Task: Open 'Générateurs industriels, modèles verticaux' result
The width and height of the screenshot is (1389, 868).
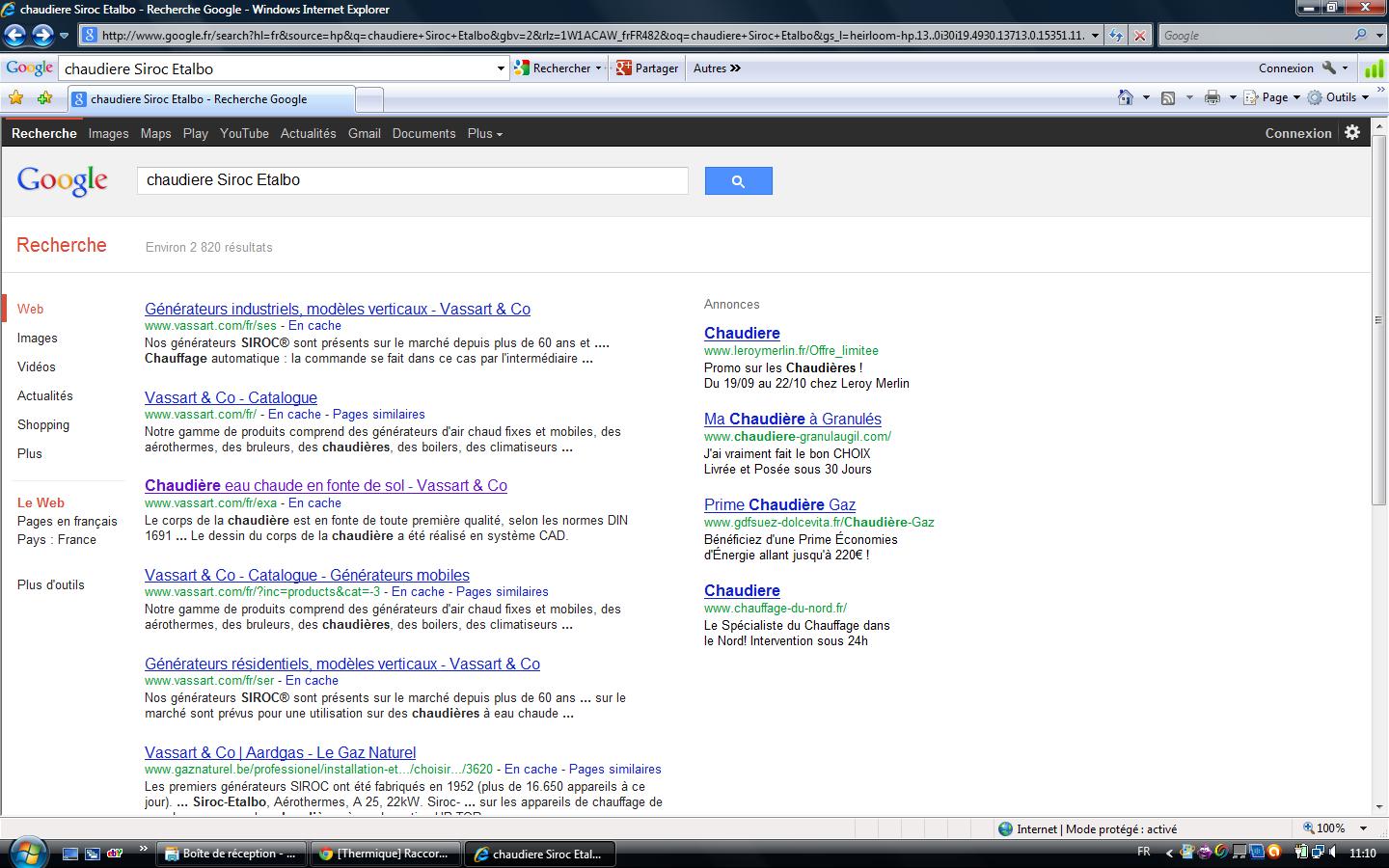Action: (338, 310)
